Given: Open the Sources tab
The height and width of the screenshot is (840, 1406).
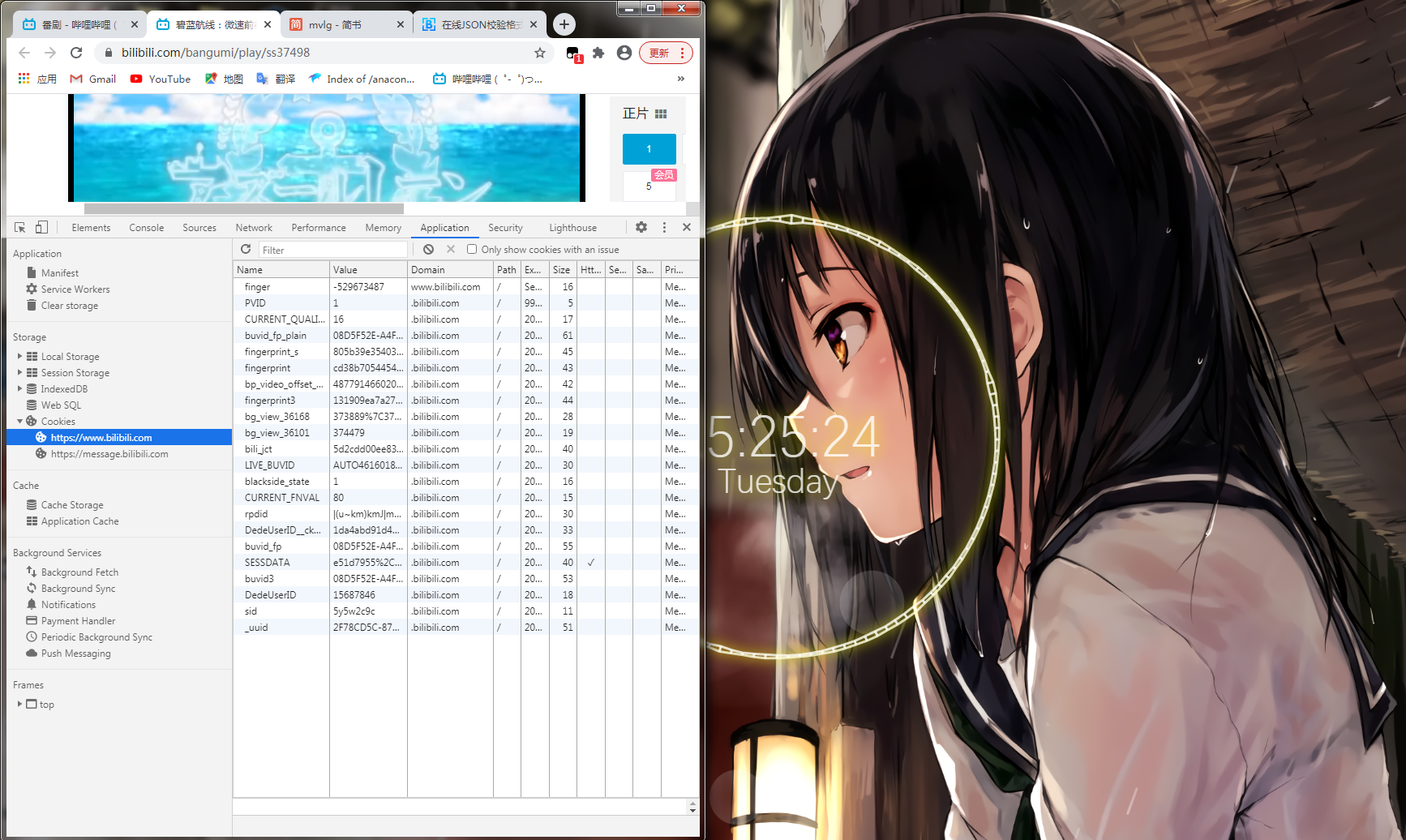Looking at the screenshot, I should [199, 228].
